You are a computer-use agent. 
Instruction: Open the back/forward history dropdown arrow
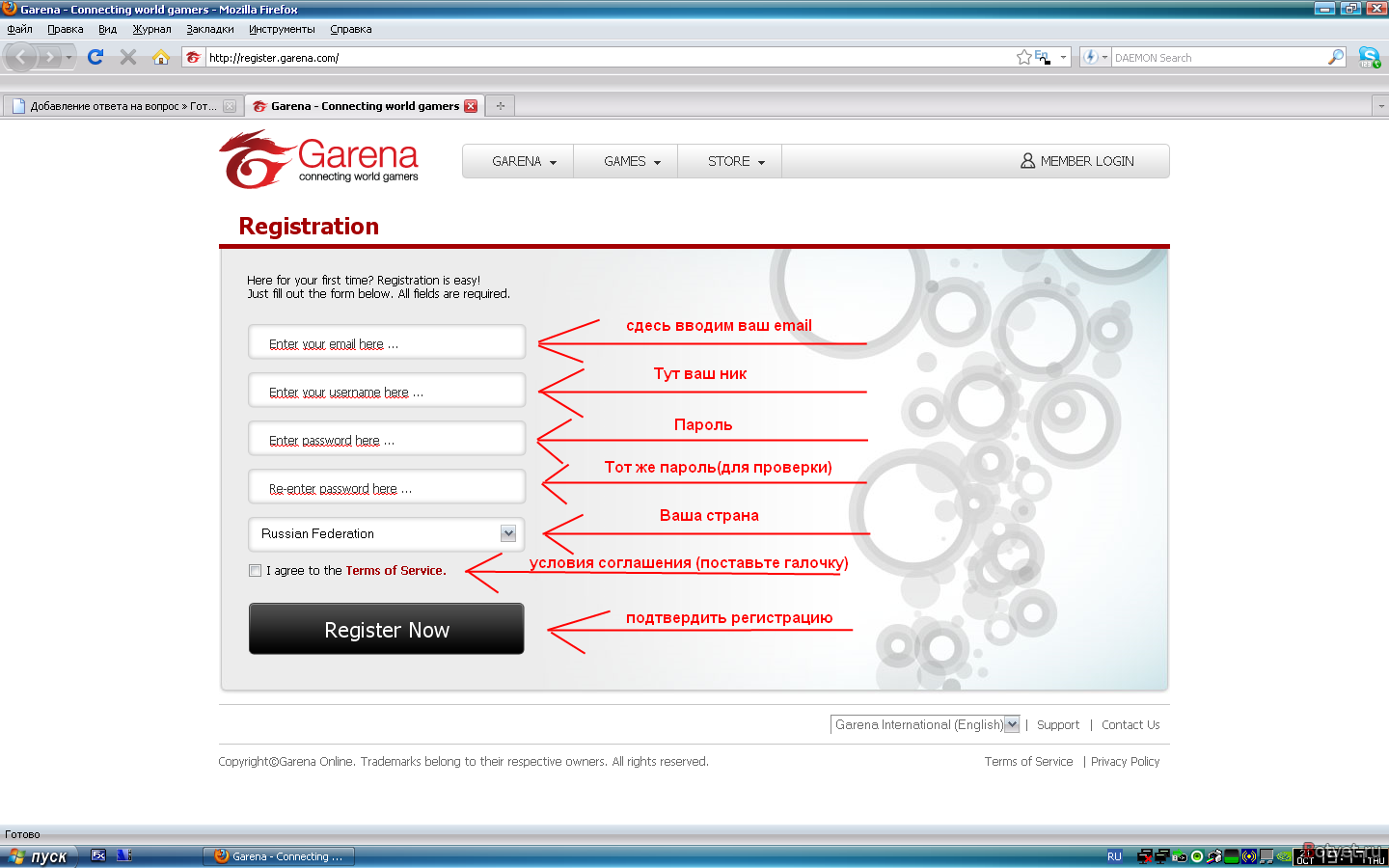[x=68, y=57]
